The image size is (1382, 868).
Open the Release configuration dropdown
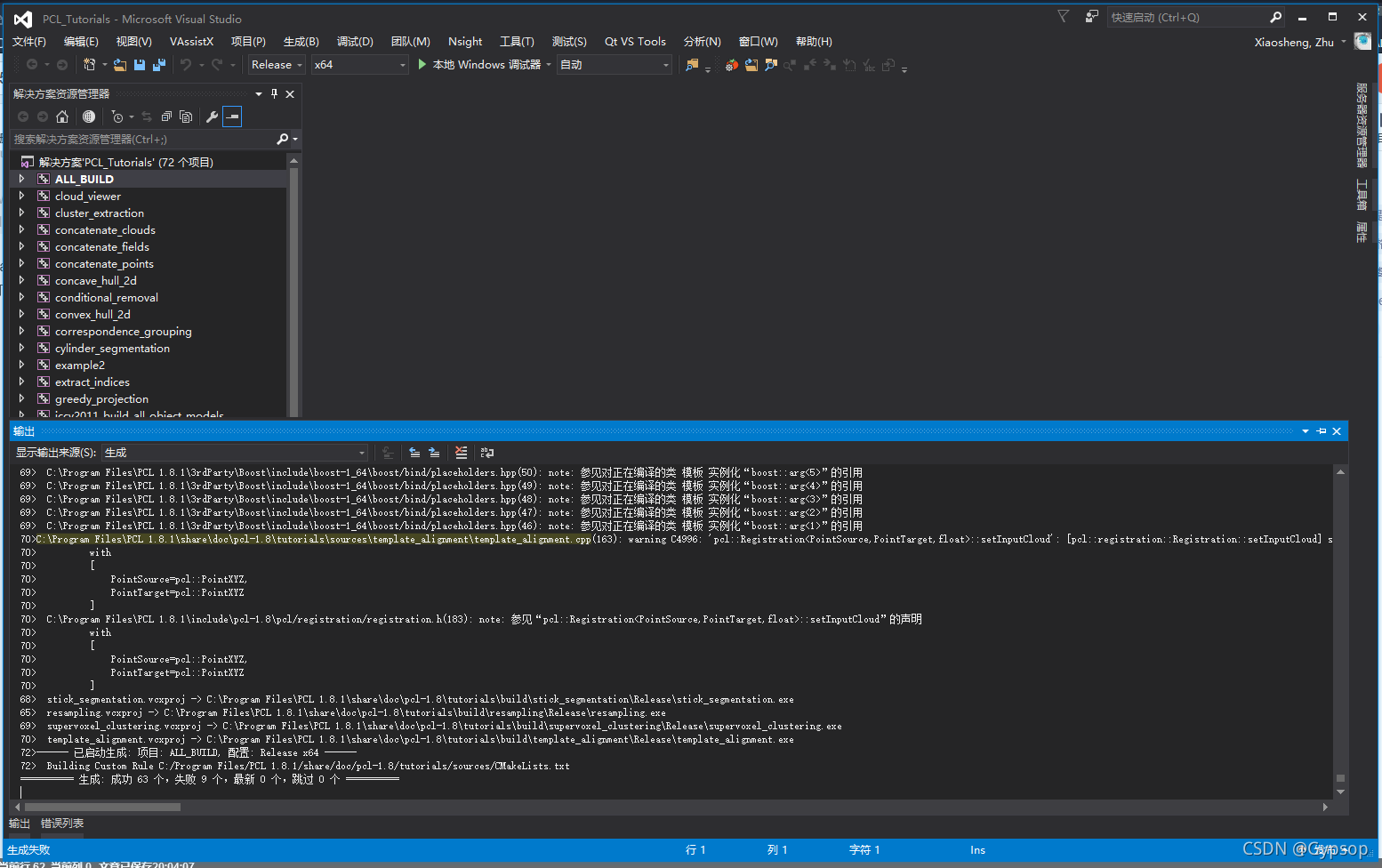(x=277, y=65)
